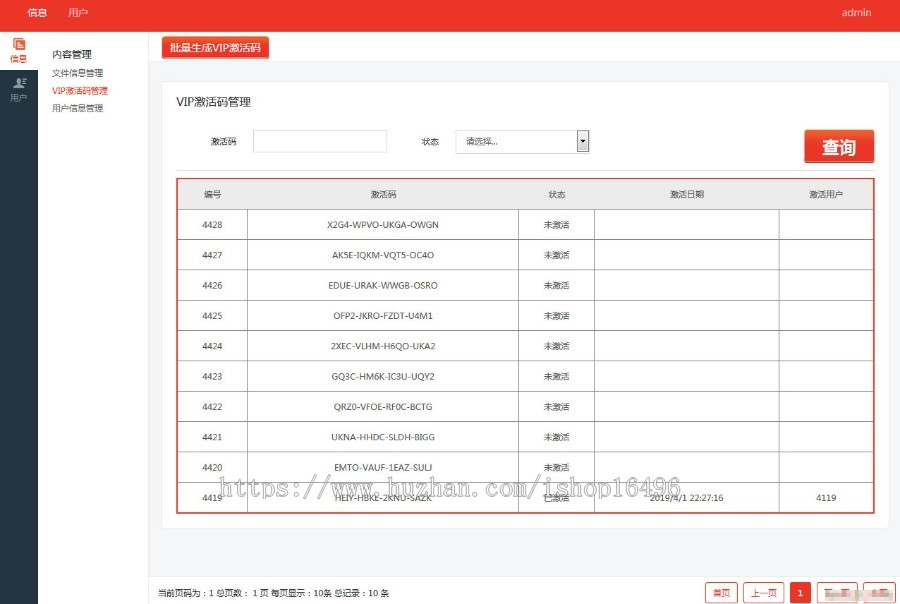900x604 pixels.
Task: Select VIP激活码管理 in the sidebar
Action: click(81, 90)
